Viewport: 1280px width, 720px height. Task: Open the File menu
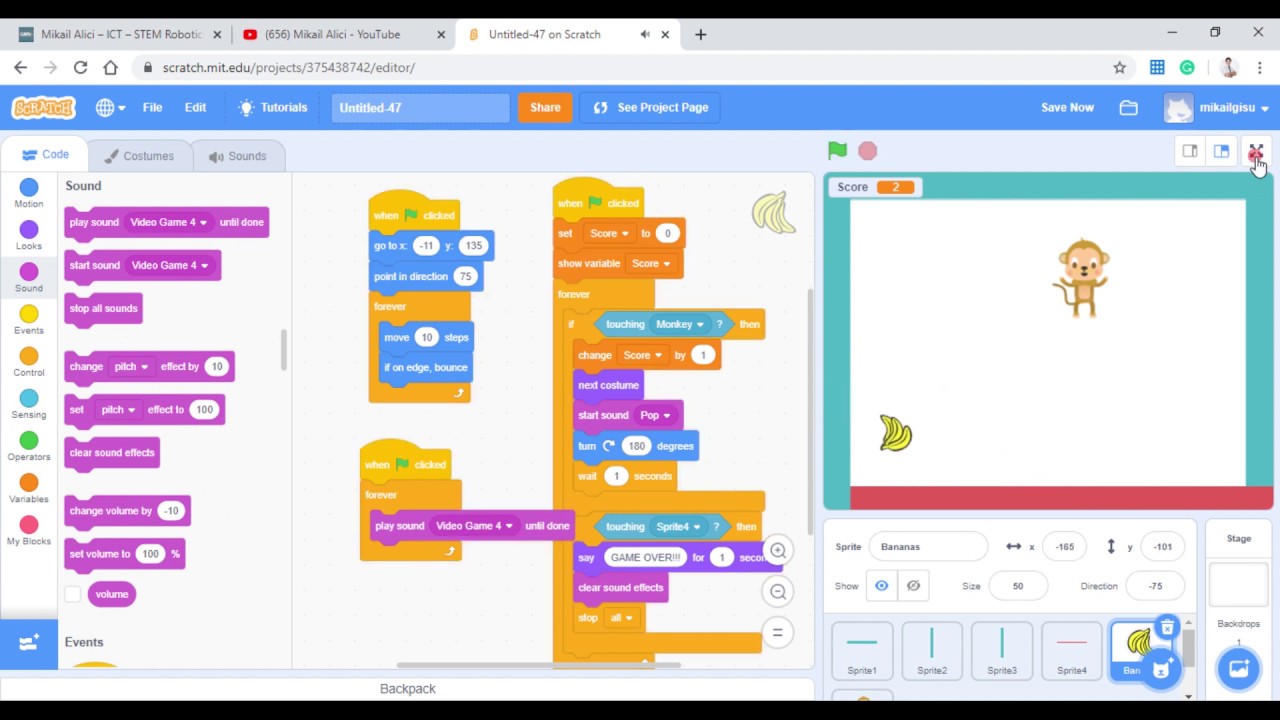(152, 107)
